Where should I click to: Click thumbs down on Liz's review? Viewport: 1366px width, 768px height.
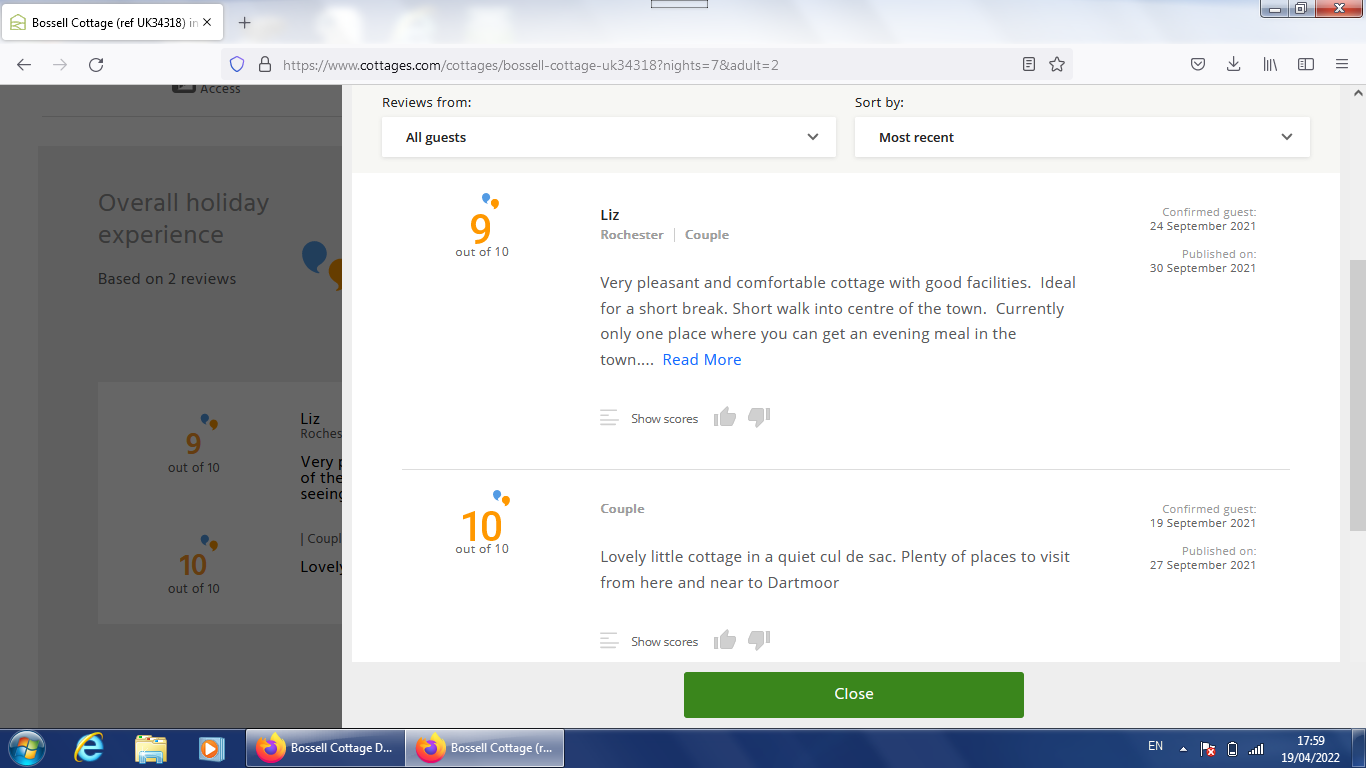(759, 418)
